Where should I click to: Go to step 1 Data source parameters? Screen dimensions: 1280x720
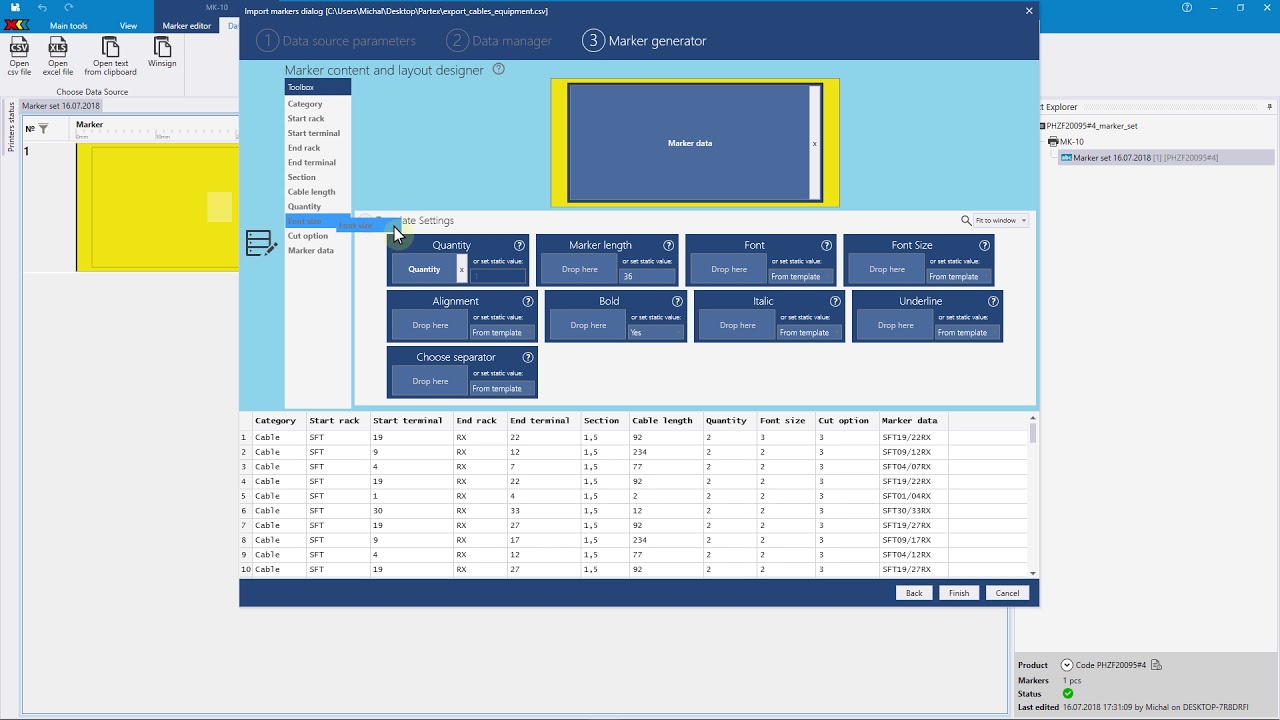(336, 41)
